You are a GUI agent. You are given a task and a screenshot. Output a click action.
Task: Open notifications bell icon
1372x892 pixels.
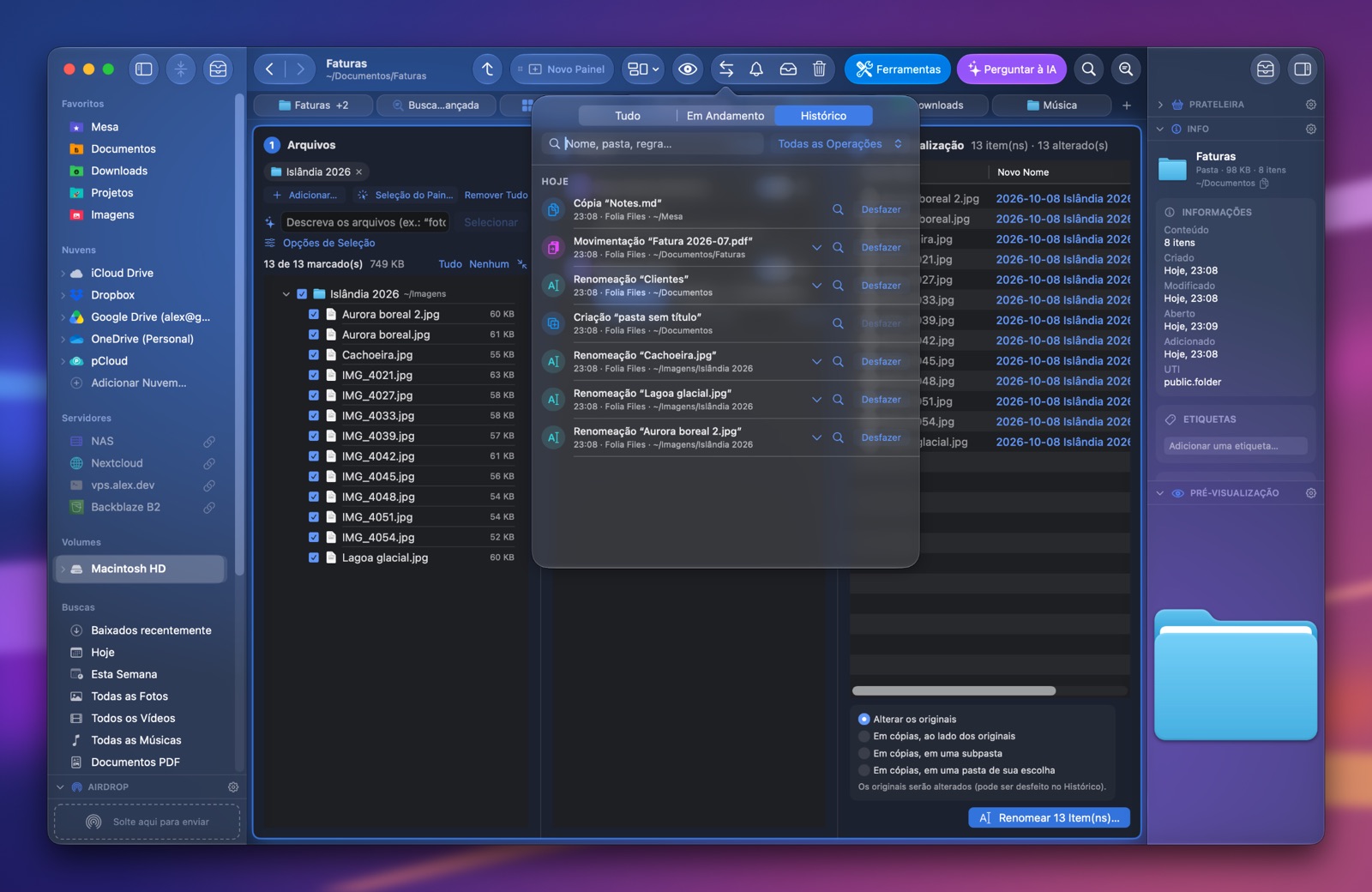click(756, 69)
